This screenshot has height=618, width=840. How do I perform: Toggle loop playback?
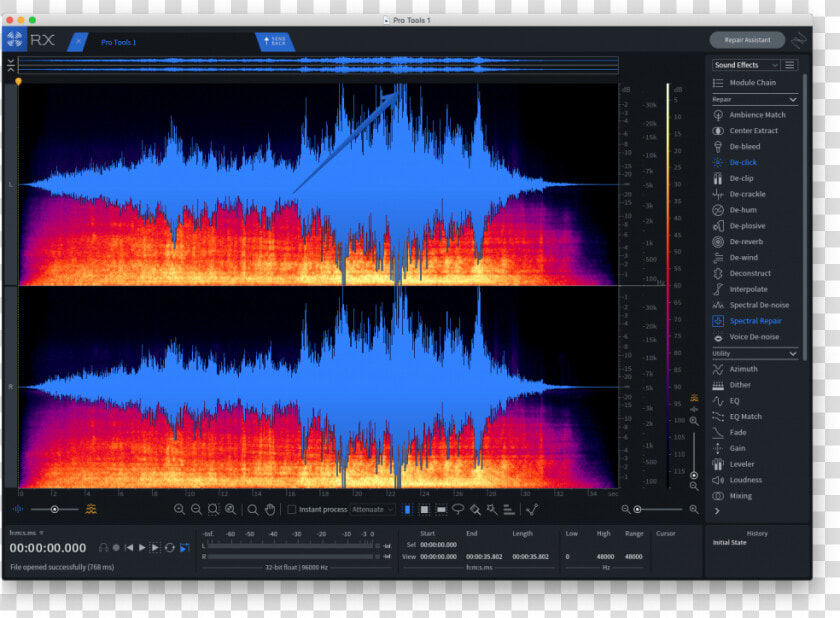point(170,547)
